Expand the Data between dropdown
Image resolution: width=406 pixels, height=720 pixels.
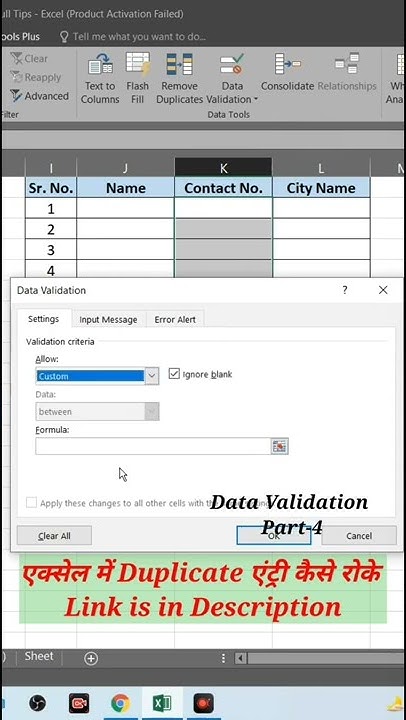pyautogui.click(x=152, y=411)
